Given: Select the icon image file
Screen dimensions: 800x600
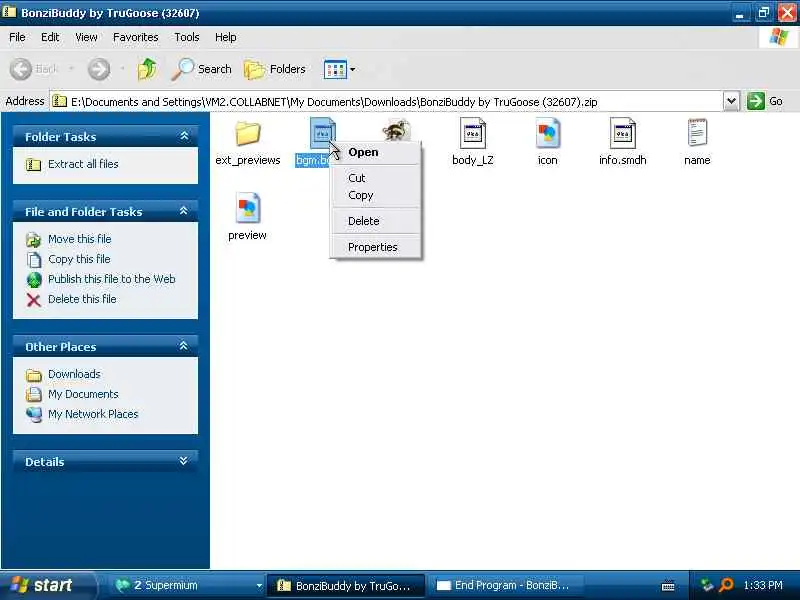Looking at the screenshot, I should [x=547, y=133].
